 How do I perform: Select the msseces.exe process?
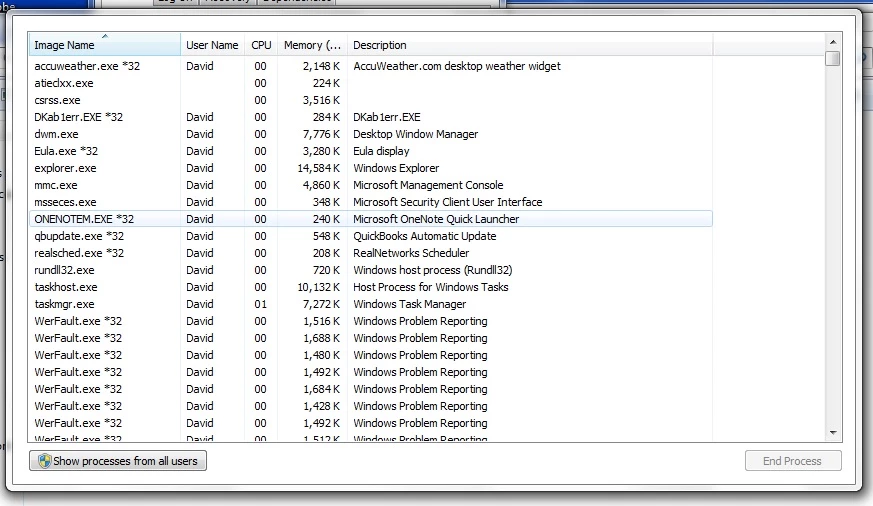[371, 202]
